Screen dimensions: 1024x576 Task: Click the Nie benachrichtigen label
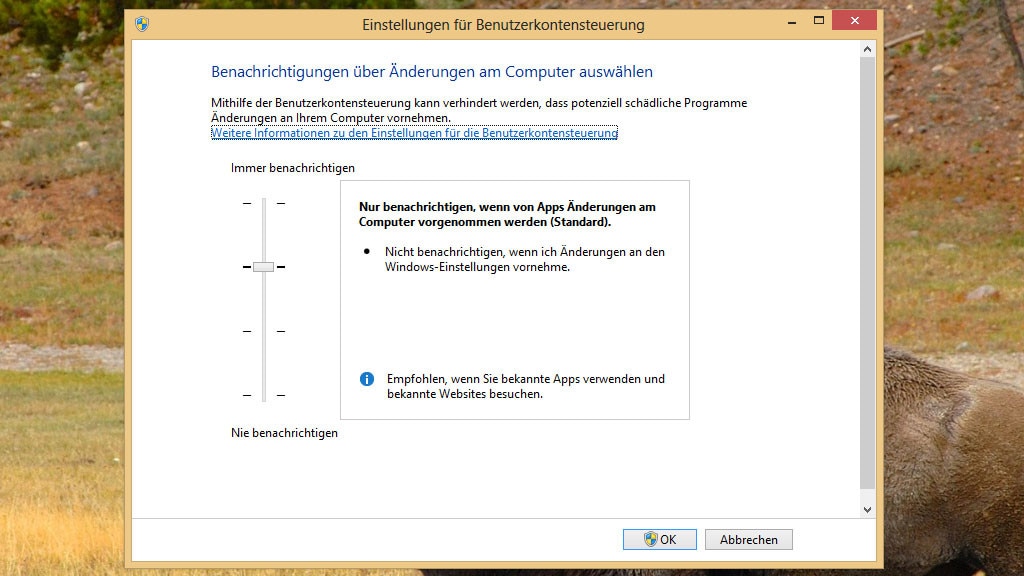click(283, 433)
